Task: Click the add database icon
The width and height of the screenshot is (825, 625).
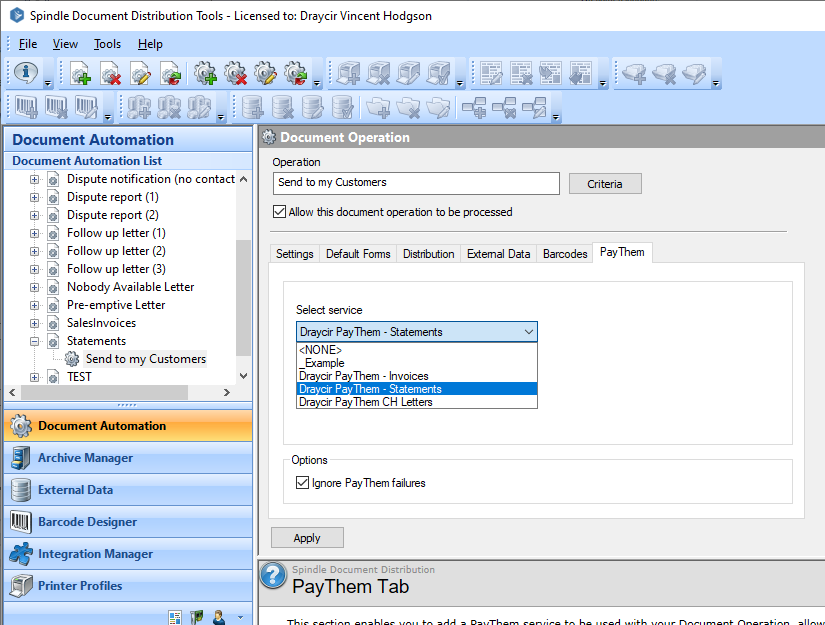Action: tap(253, 107)
